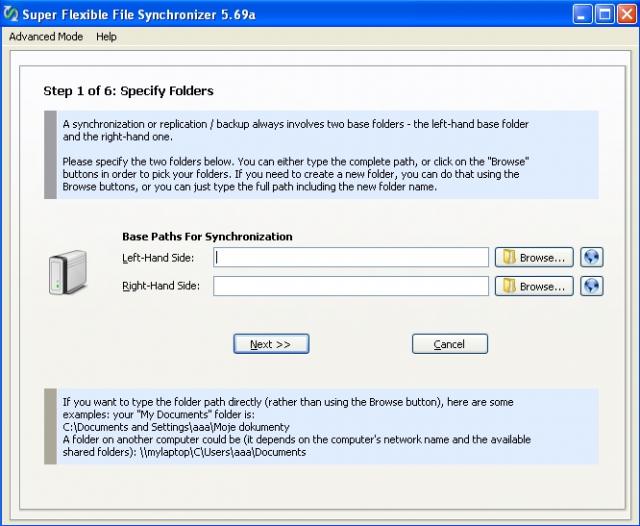Click the Right-Hand Side label
Image resolution: width=640 pixels, height=526 pixels.
160,286
